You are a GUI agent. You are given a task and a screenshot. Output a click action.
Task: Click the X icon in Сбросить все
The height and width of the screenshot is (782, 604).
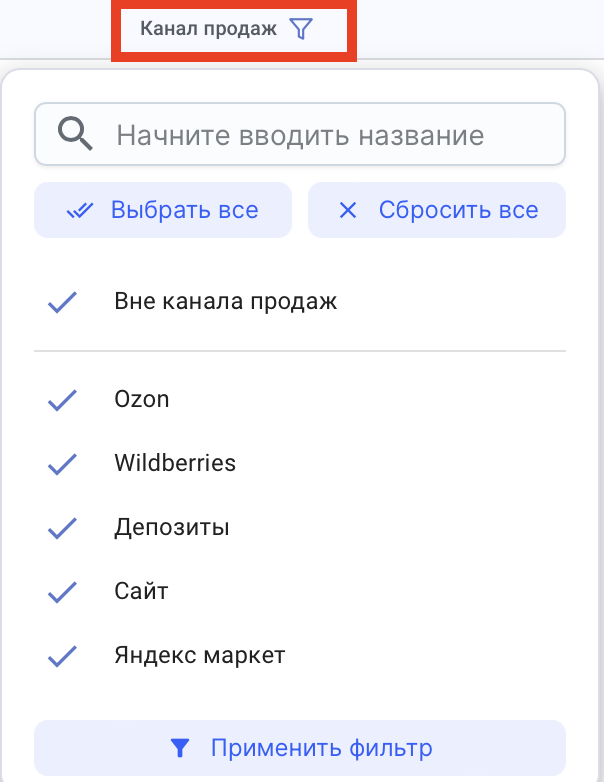[x=348, y=211]
